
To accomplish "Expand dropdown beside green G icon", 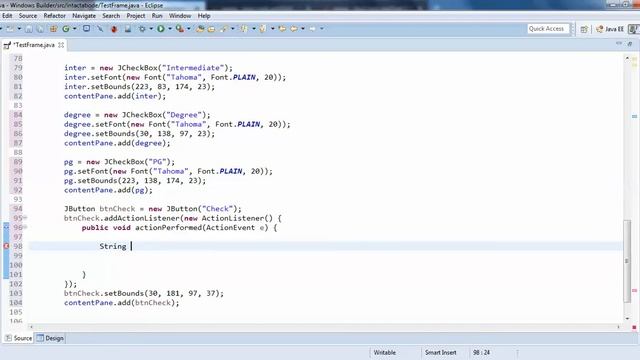I will pyautogui.click(x=74, y=29).
